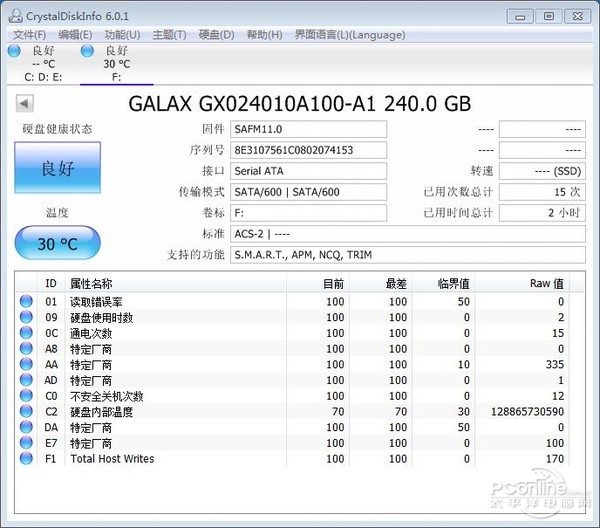Click the Raw 值 column header
This screenshot has height=528, width=600.
(522, 284)
